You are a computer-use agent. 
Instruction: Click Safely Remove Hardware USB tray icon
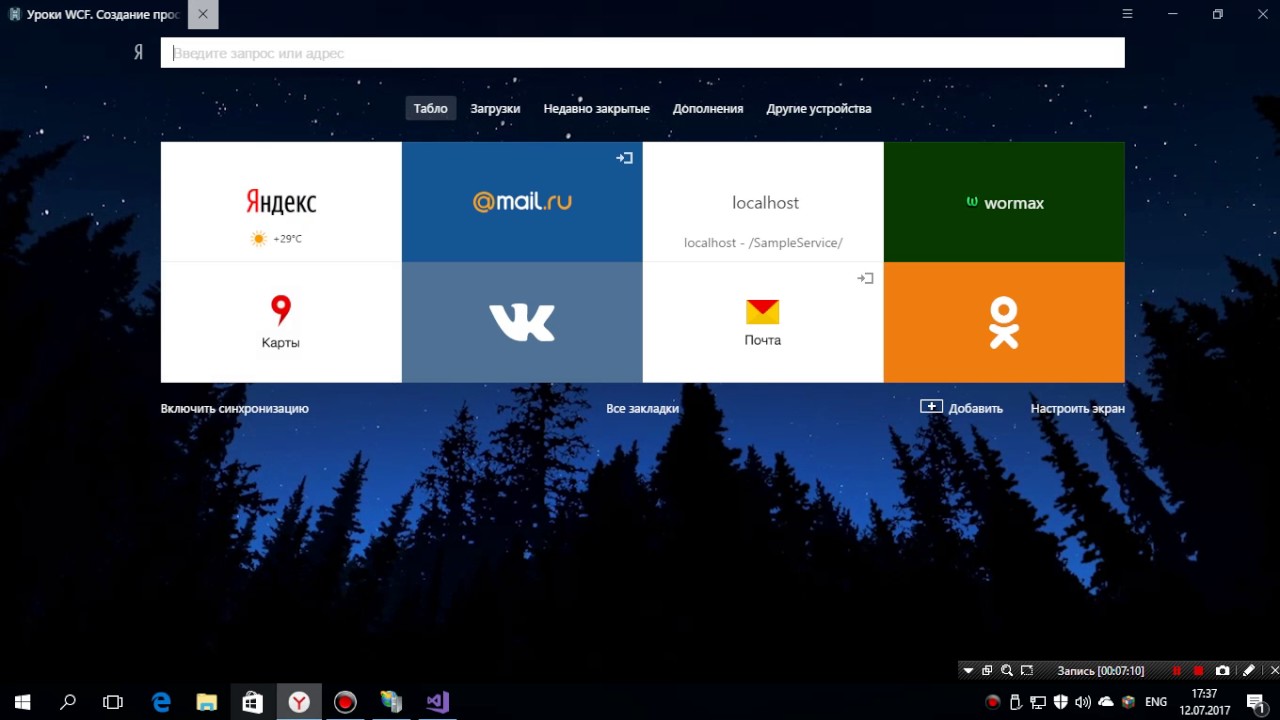click(x=1016, y=702)
